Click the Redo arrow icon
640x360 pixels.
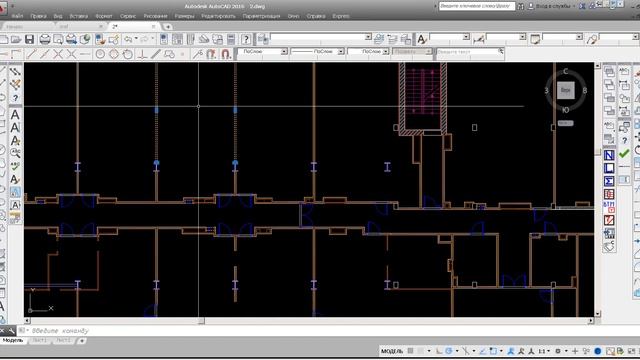(x=144, y=39)
